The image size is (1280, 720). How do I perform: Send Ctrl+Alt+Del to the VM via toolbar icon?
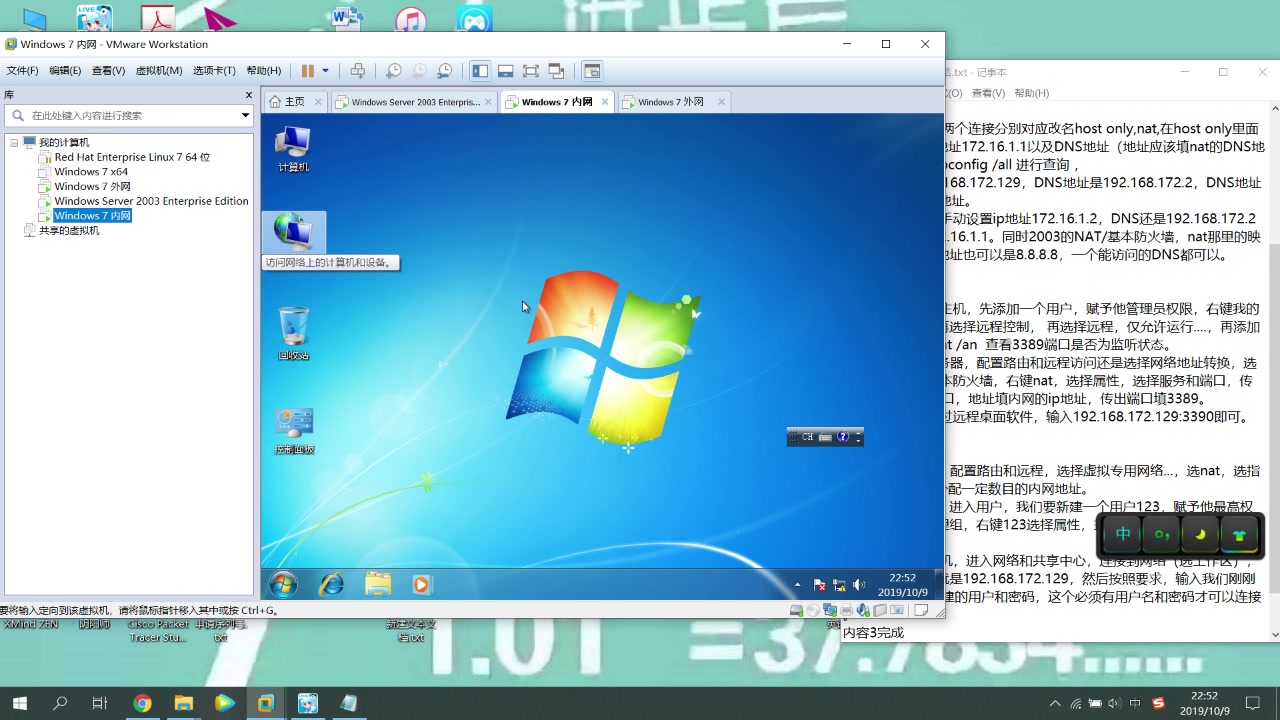tap(357, 71)
